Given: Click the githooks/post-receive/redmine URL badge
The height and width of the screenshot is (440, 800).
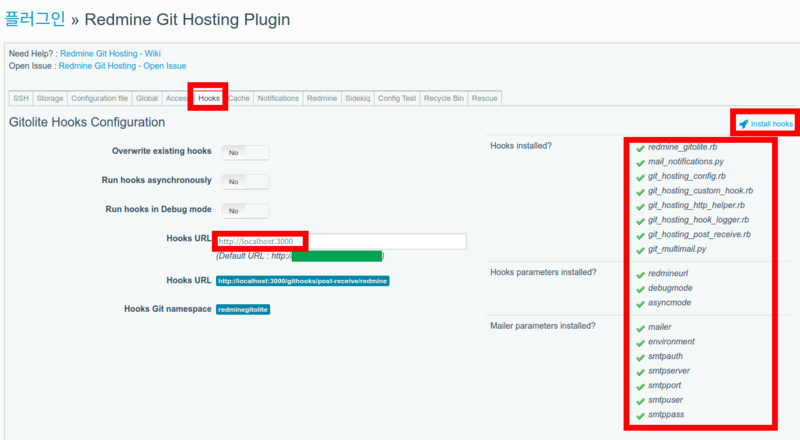Looking at the screenshot, I should [303, 281].
